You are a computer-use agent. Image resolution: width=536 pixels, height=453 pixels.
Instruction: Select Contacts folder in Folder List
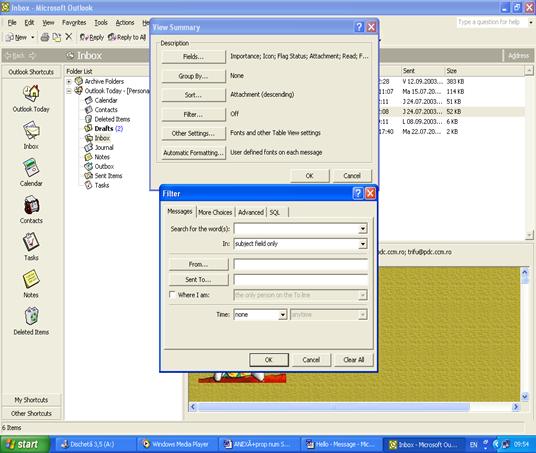[x=106, y=110]
